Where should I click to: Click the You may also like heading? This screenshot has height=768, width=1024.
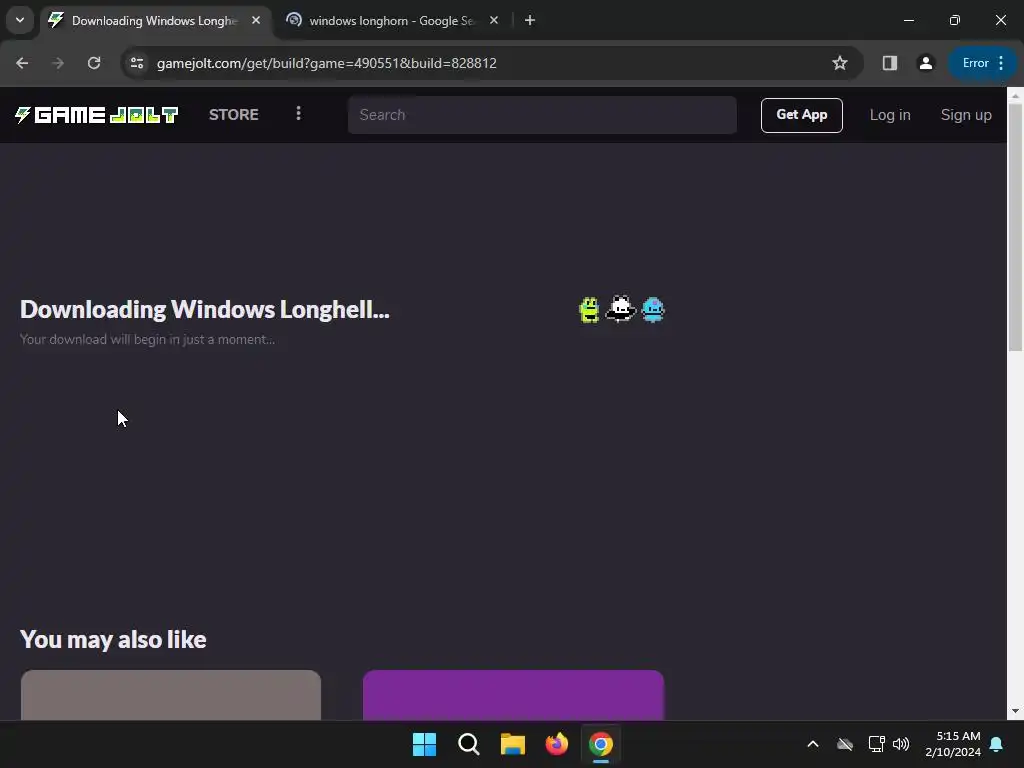(113, 639)
